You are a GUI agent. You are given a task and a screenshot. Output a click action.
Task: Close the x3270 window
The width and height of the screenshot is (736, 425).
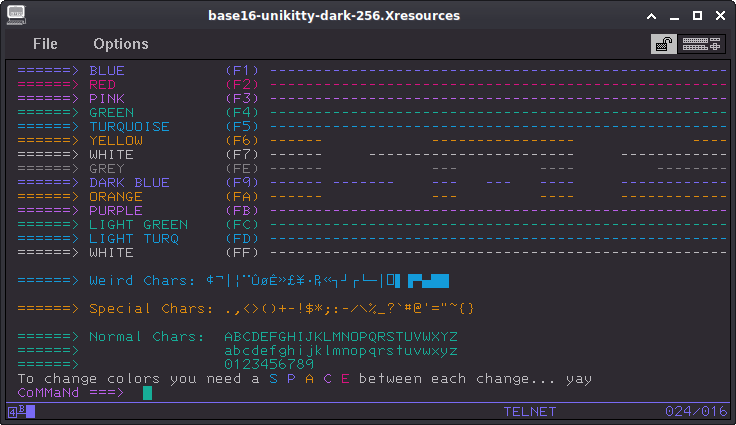point(721,16)
